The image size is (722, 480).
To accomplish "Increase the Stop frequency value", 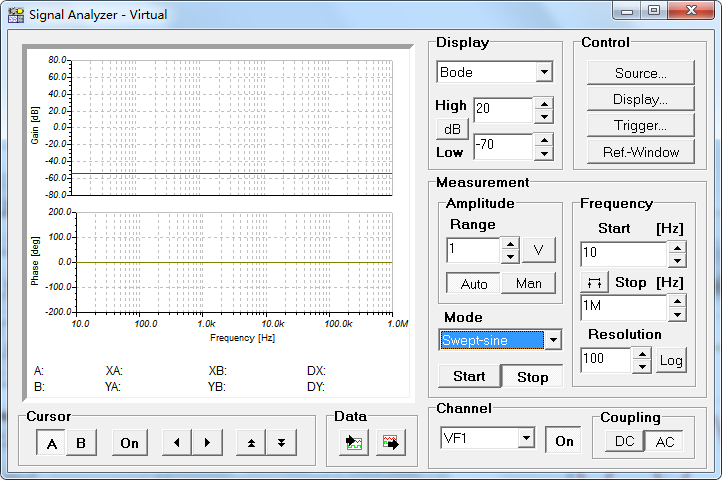I will pos(677,302).
